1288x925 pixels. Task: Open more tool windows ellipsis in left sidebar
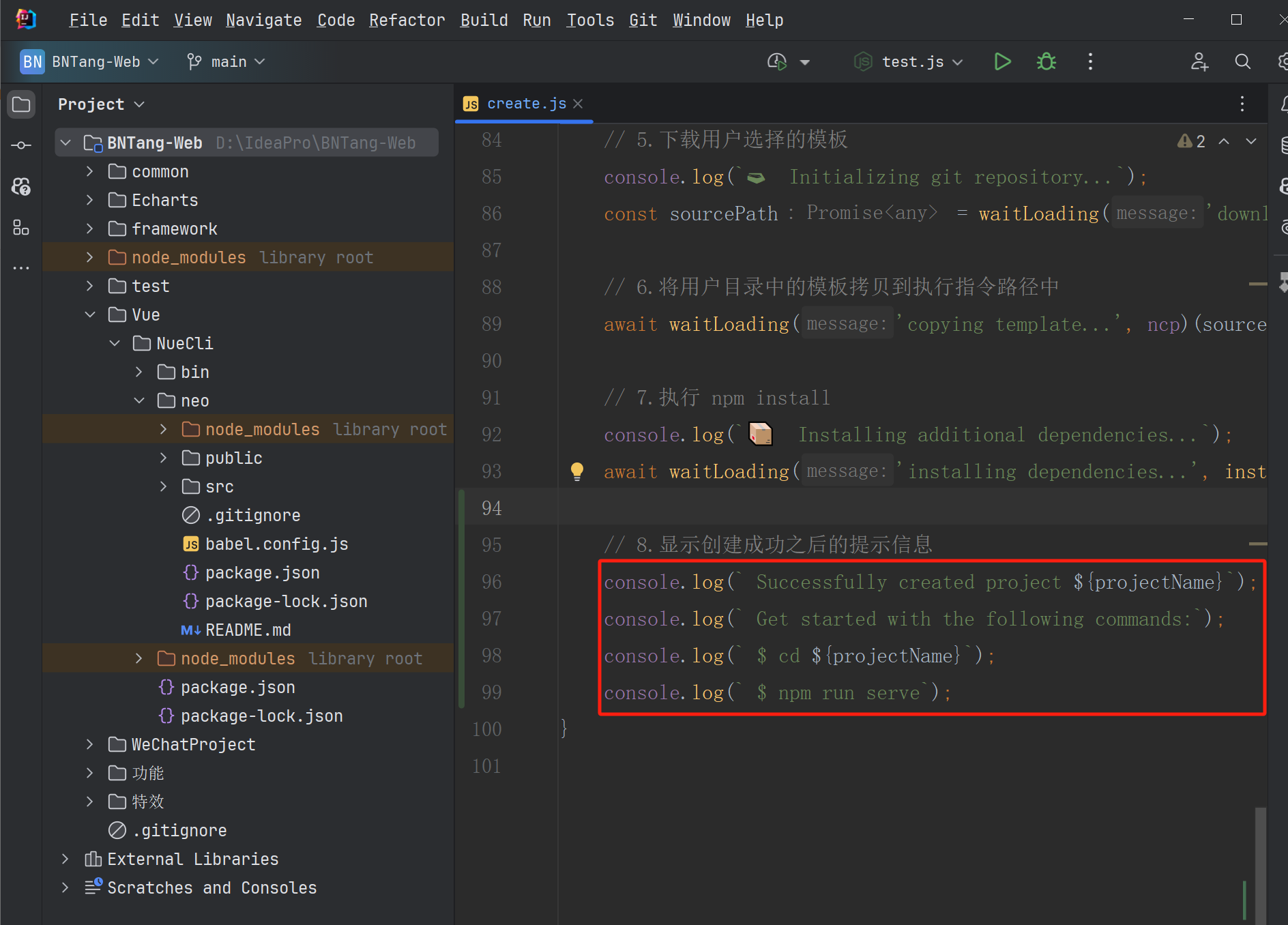coord(21,268)
